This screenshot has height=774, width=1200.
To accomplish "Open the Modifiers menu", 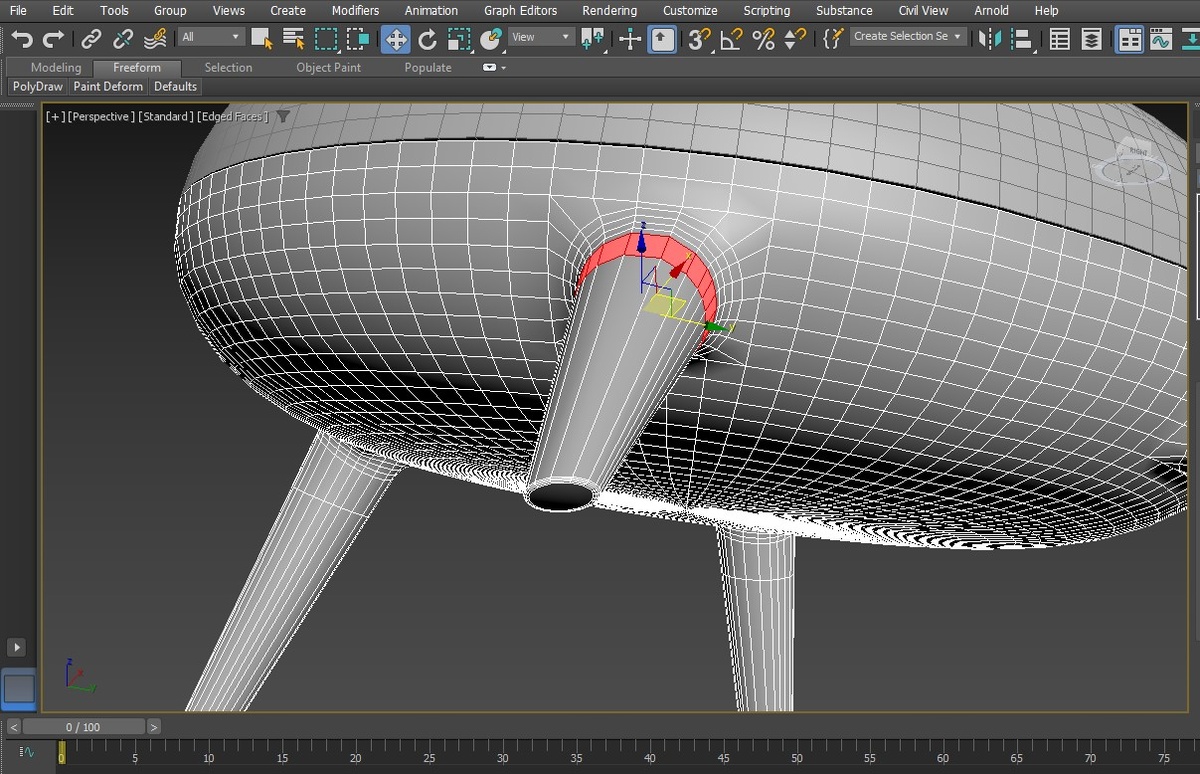I will pyautogui.click(x=355, y=10).
